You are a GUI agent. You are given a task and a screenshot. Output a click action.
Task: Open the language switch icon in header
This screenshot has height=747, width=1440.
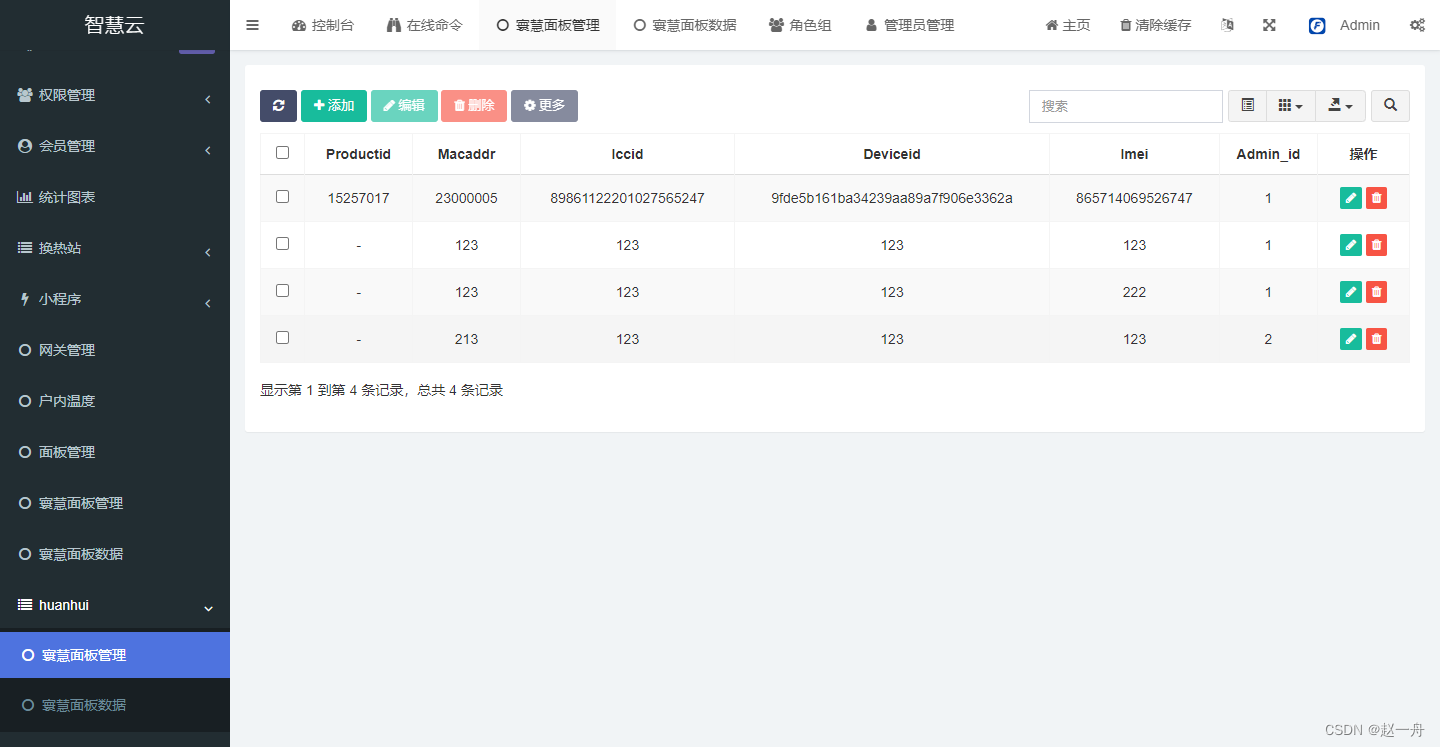click(x=1227, y=25)
